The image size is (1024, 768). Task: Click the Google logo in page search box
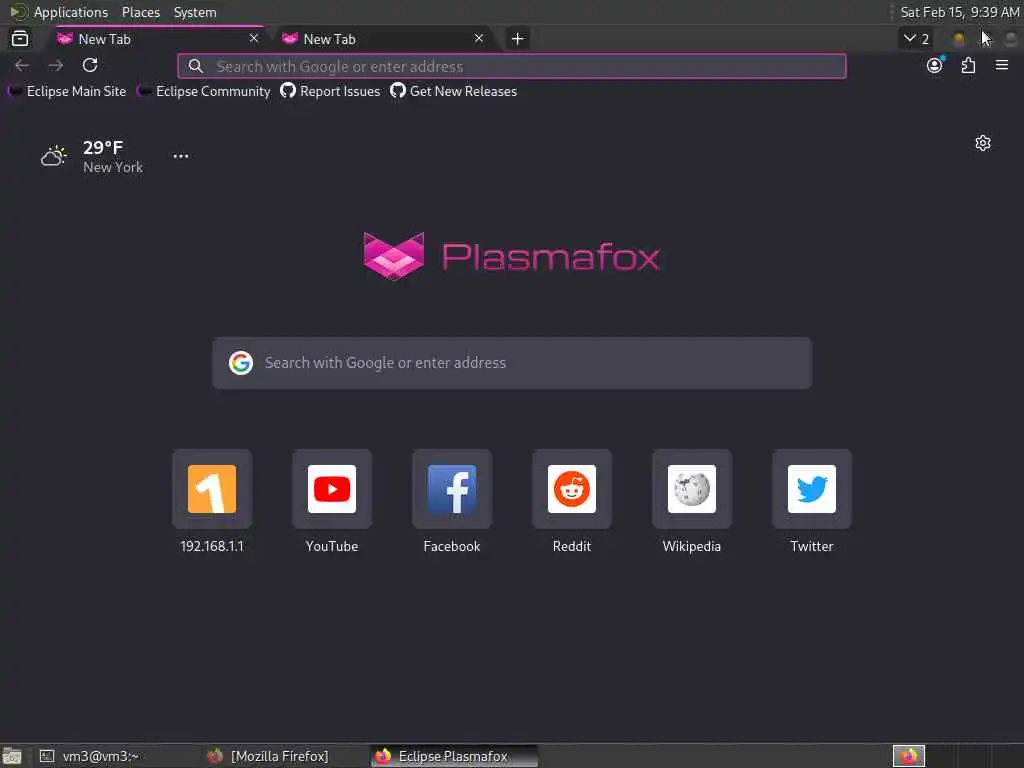click(x=241, y=362)
